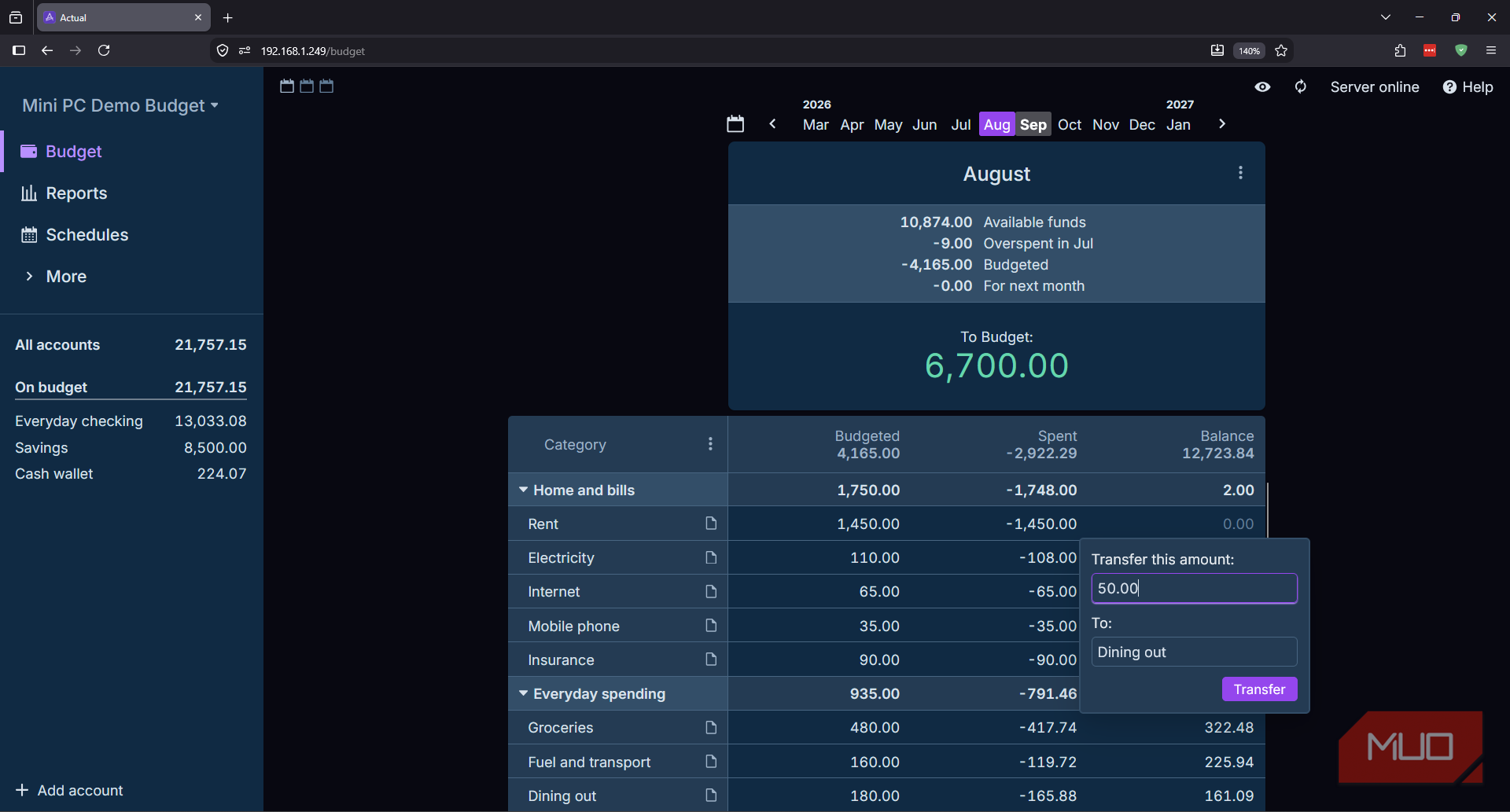The height and width of the screenshot is (812, 1510).
Task: Click Groceries budgeted amount 480.00
Action: click(875, 728)
